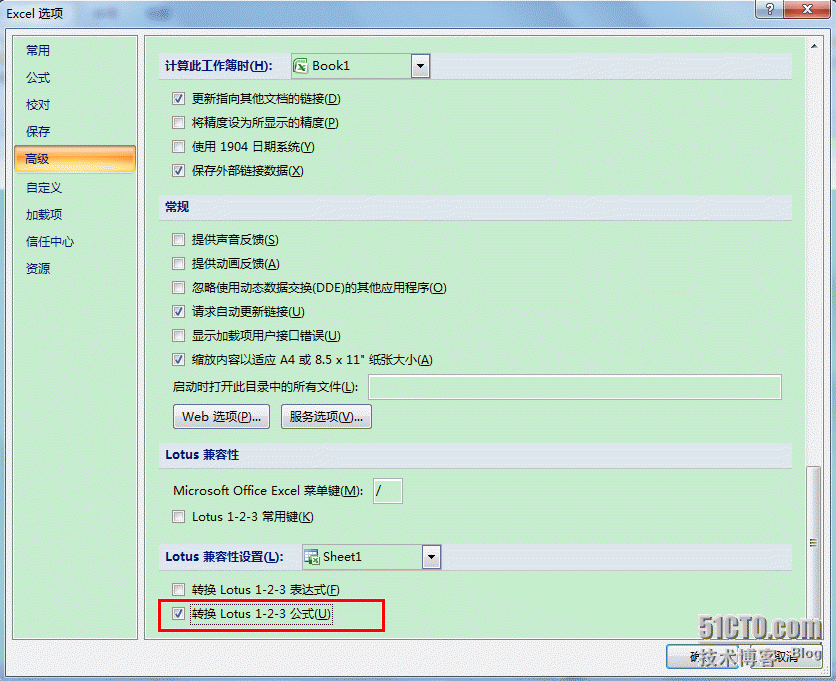
Task: Uncheck 更新指向其他文档的链接
Action: (x=178, y=98)
